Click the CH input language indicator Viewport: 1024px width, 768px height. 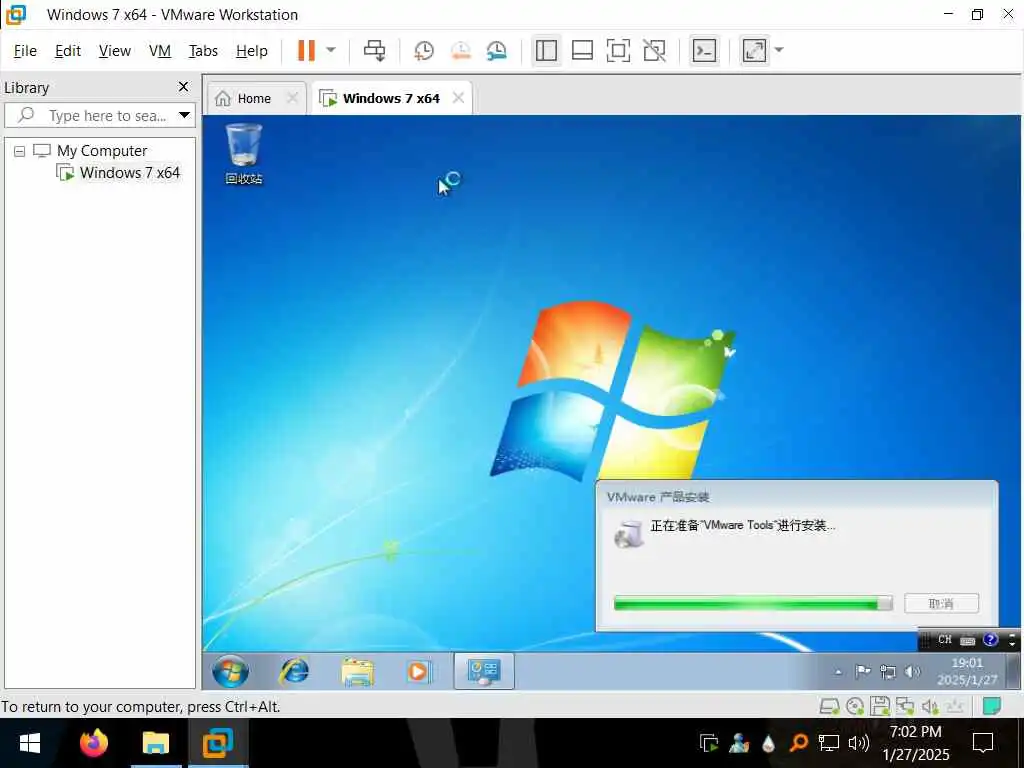(x=944, y=640)
